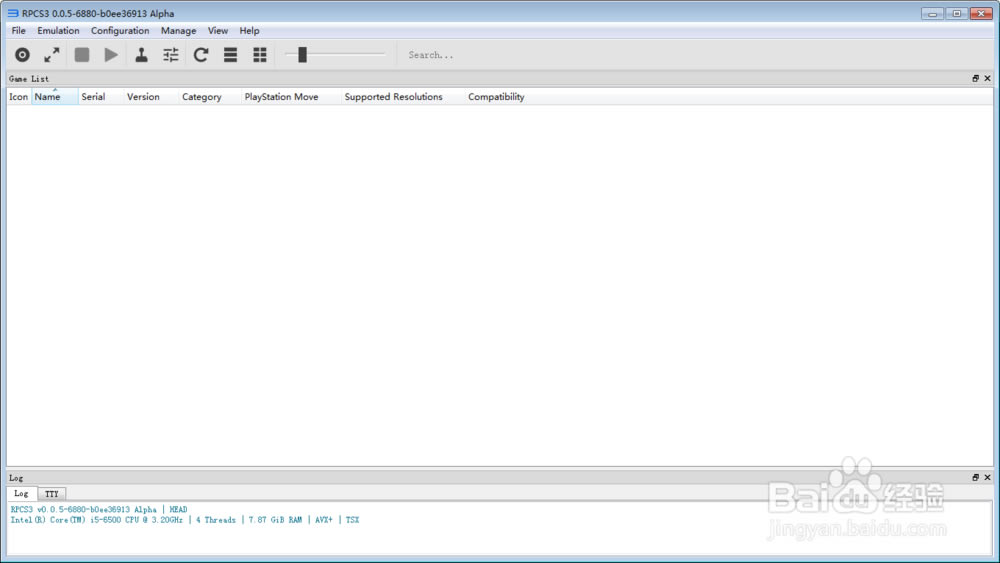Float the Log panel
Viewport: 1000px width, 563px height.
[x=975, y=478]
